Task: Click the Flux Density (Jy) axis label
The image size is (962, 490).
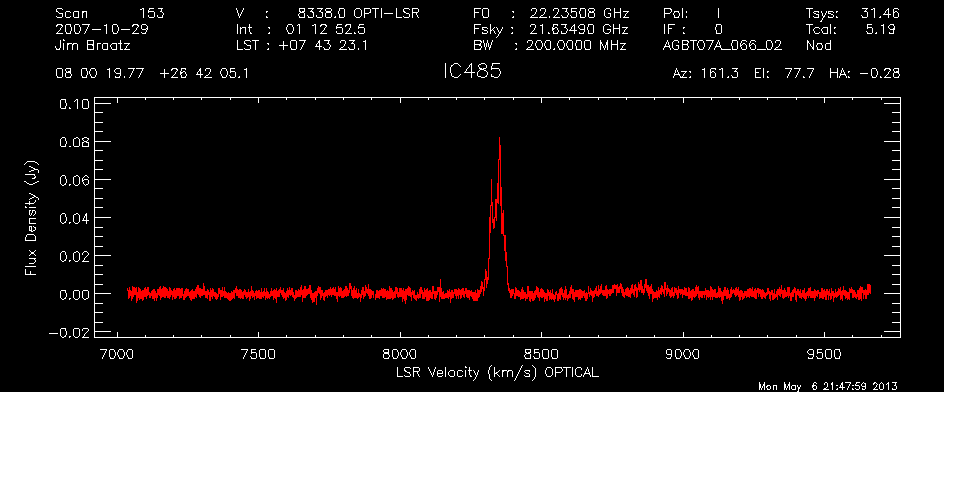Action: pyautogui.click(x=31, y=219)
